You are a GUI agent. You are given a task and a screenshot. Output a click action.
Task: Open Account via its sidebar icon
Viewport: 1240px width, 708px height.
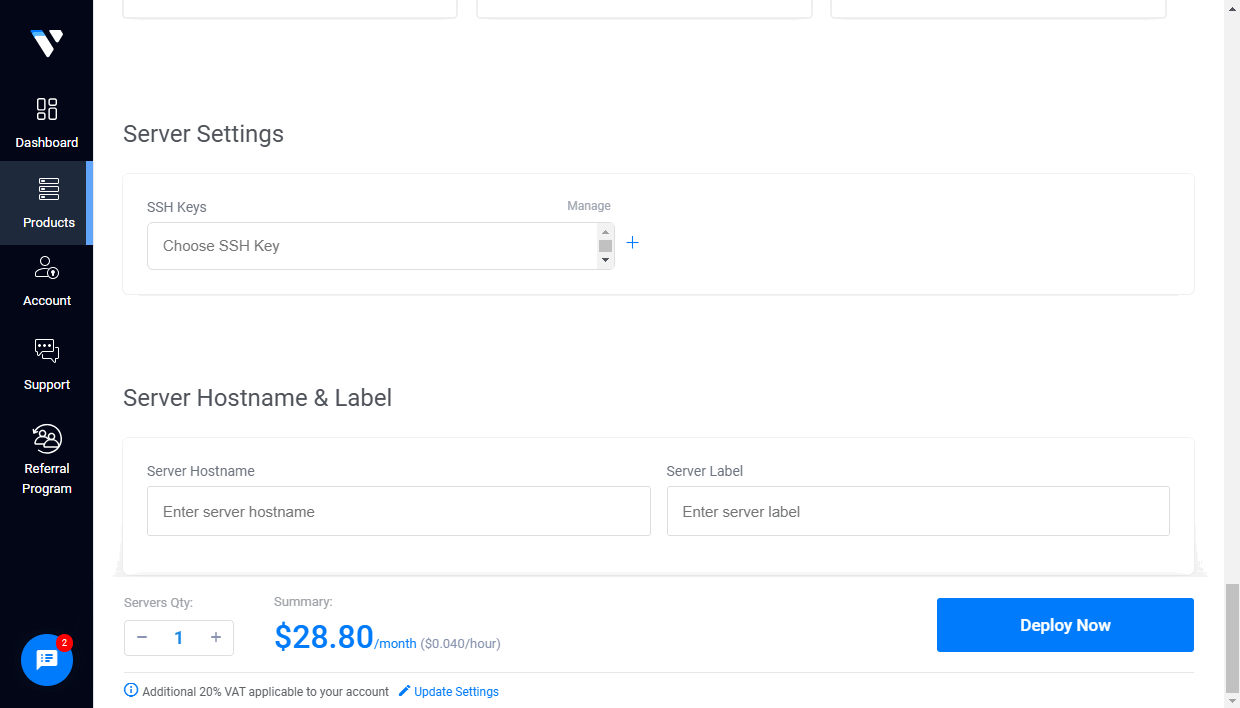(47, 269)
